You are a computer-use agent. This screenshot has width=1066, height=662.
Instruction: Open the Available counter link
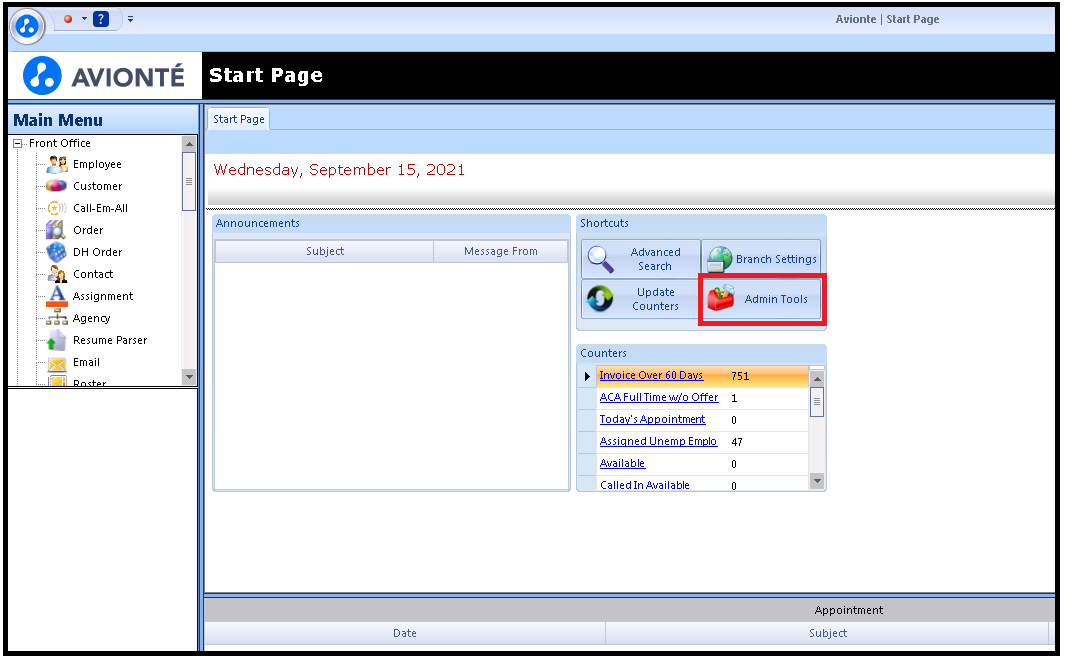click(x=622, y=464)
